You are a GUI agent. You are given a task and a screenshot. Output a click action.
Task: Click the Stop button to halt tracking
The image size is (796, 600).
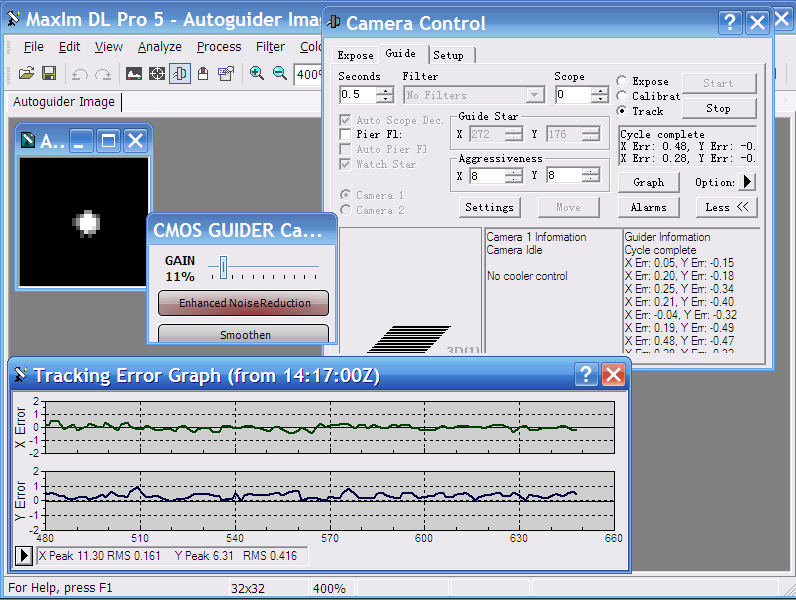click(x=718, y=108)
